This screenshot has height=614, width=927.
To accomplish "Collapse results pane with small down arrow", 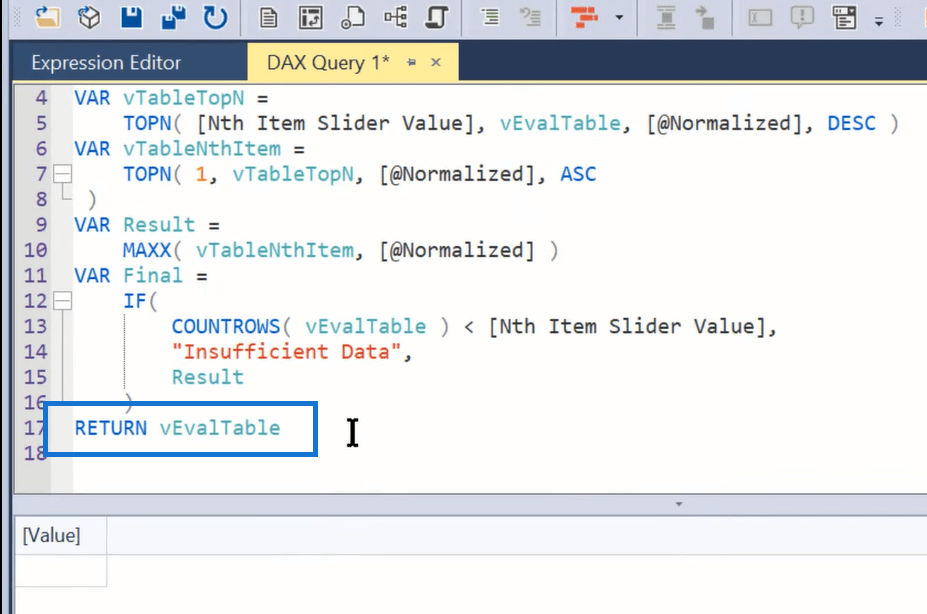I will tap(679, 504).
